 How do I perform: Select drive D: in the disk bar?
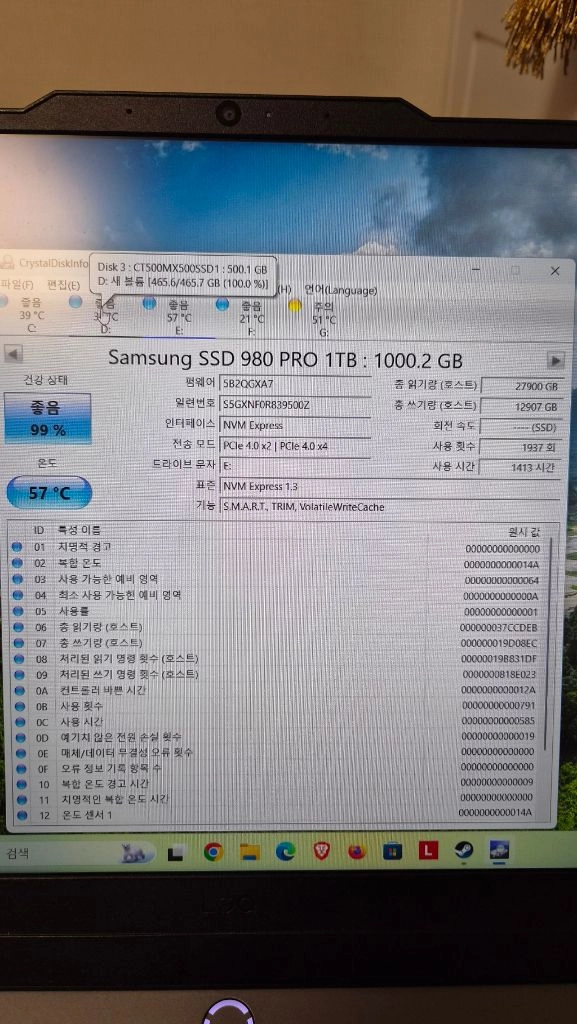105,317
